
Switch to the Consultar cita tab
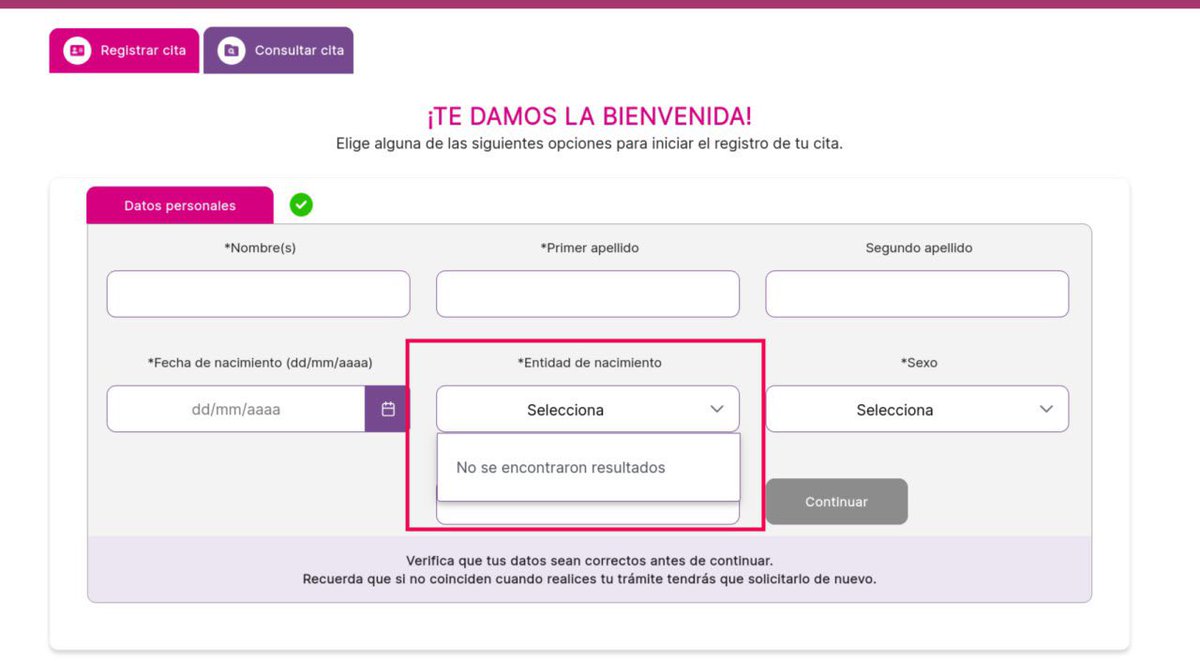coord(278,50)
